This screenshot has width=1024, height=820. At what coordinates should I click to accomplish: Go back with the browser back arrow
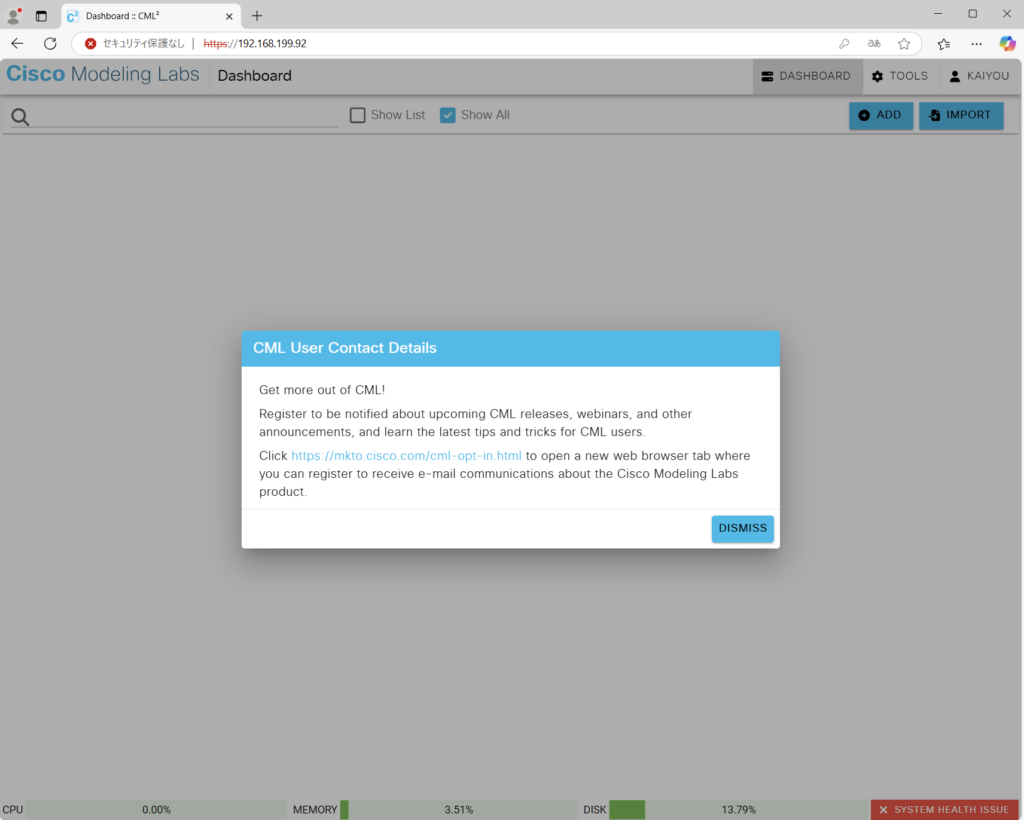[x=18, y=44]
